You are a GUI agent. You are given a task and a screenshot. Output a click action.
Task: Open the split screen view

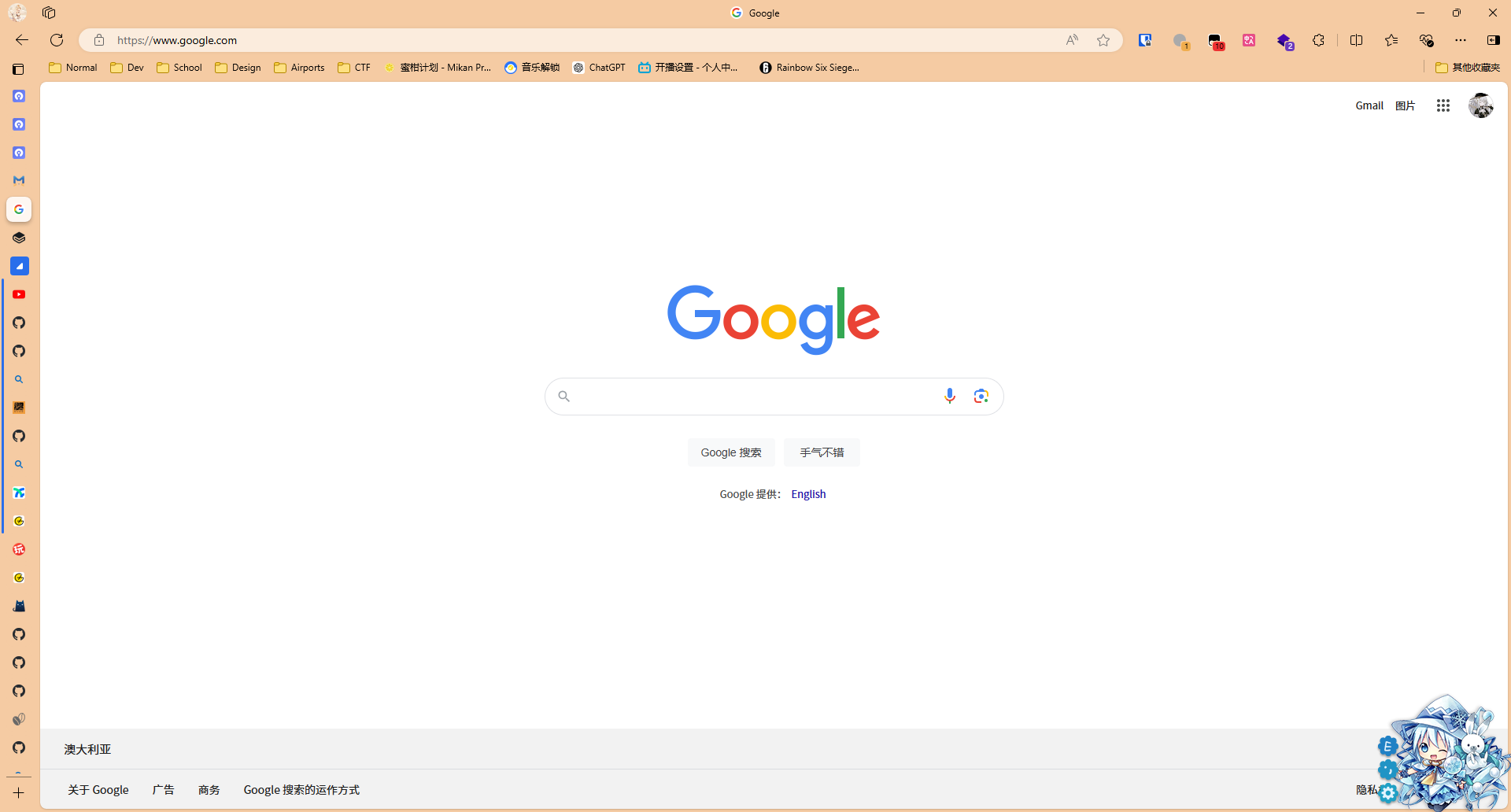[x=1356, y=40]
